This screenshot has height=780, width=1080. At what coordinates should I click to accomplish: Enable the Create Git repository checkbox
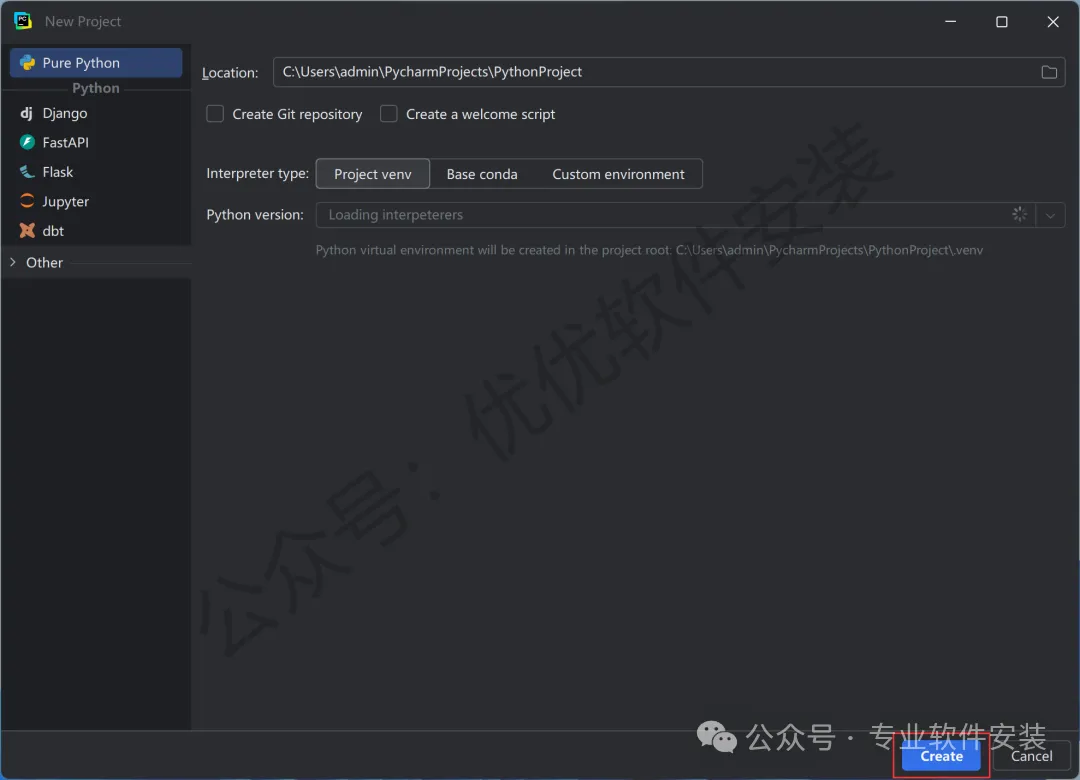[215, 114]
